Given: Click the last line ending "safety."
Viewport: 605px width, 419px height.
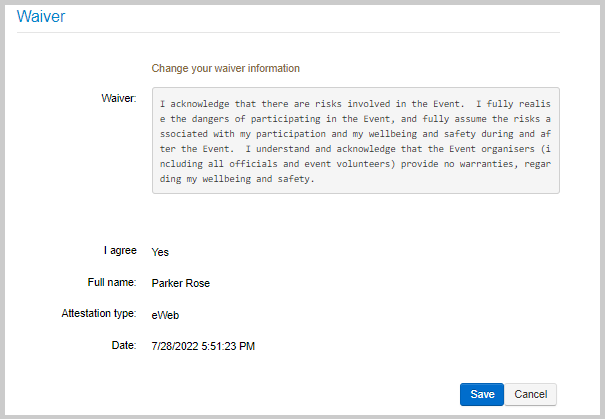Looking at the screenshot, I should coord(237,179).
